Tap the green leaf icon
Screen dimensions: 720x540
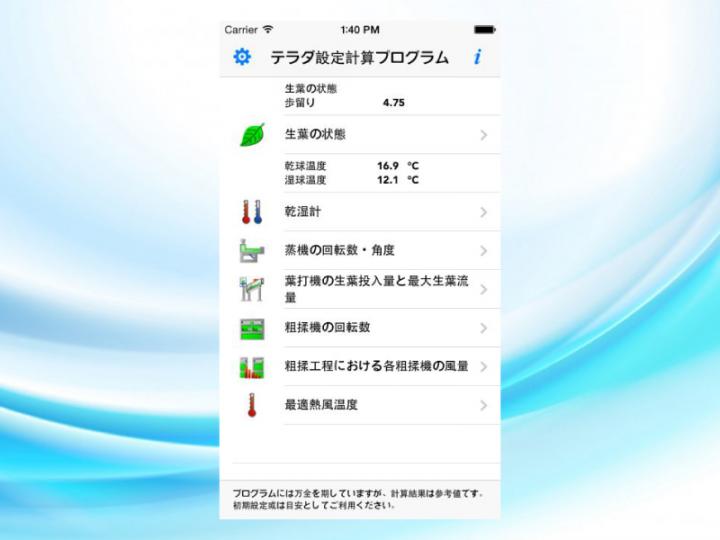click(252, 135)
